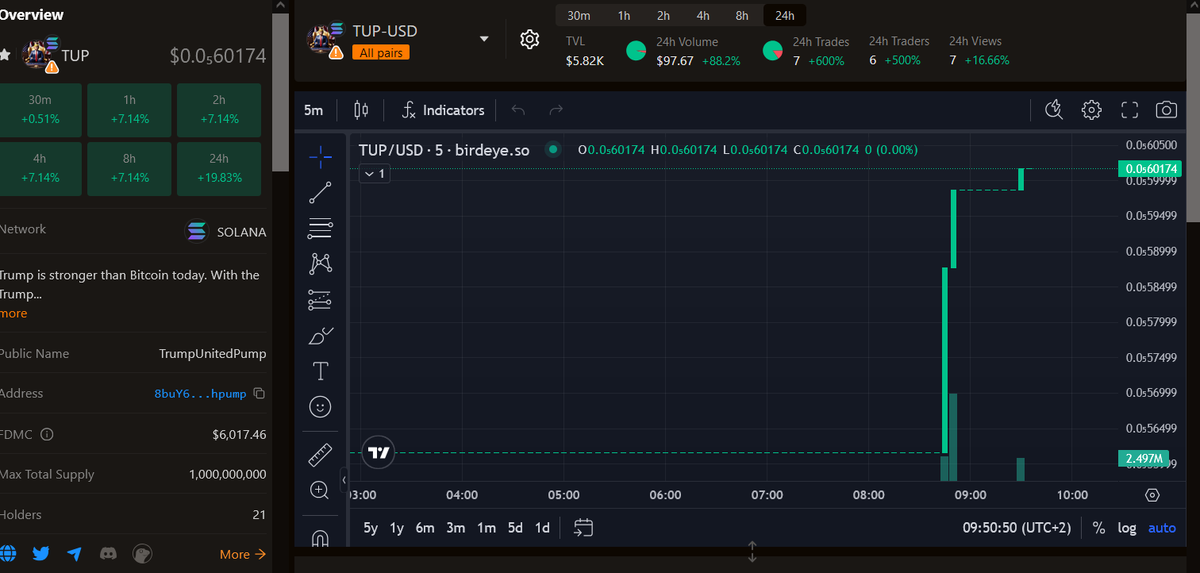Show FDMC info tooltip icon
The height and width of the screenshot is (573, 1200).
point(46,435)
